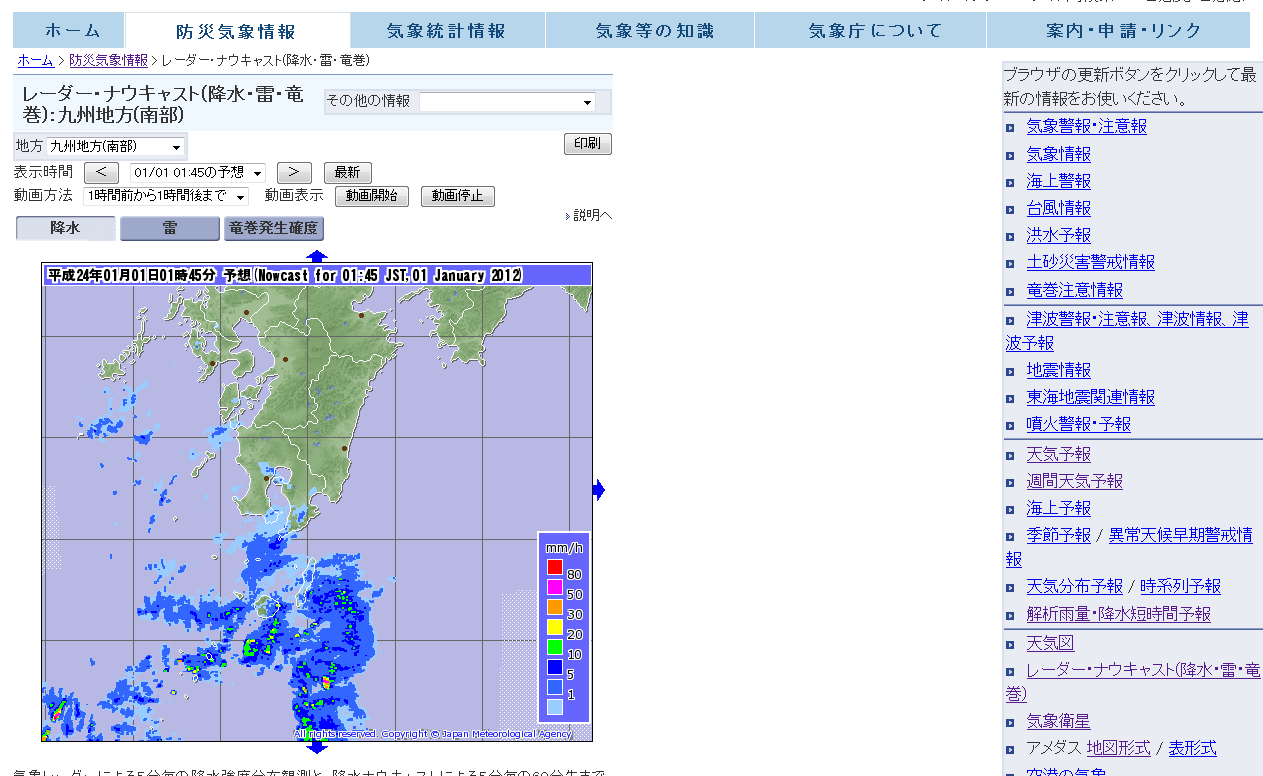This screenshot has width=1263, height=776.
Task: Step forward with the '>' time button
Action: tap(294, 172)
